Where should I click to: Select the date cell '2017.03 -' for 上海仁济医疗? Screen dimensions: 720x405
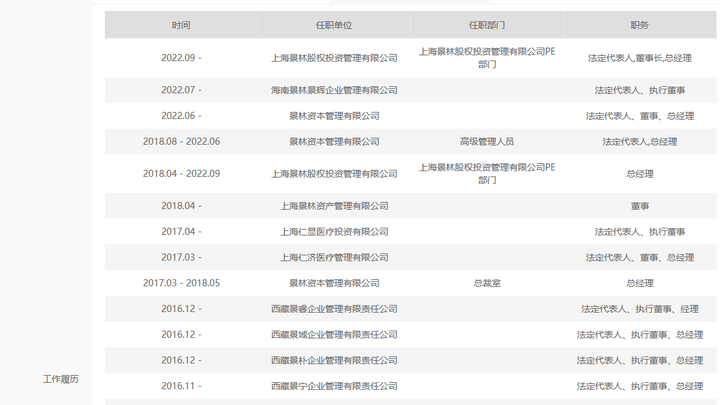click(181, 257)
